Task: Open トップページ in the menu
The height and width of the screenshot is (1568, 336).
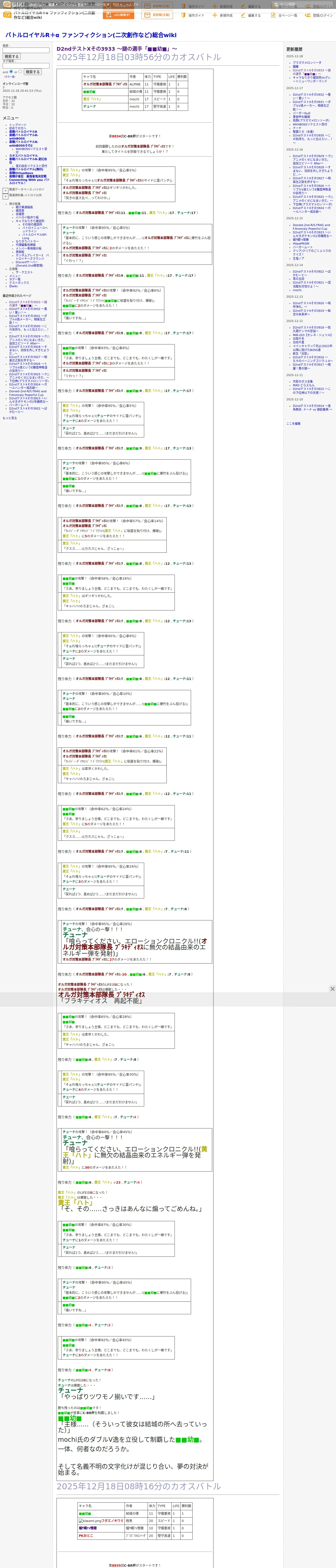Action: point(18,125)
